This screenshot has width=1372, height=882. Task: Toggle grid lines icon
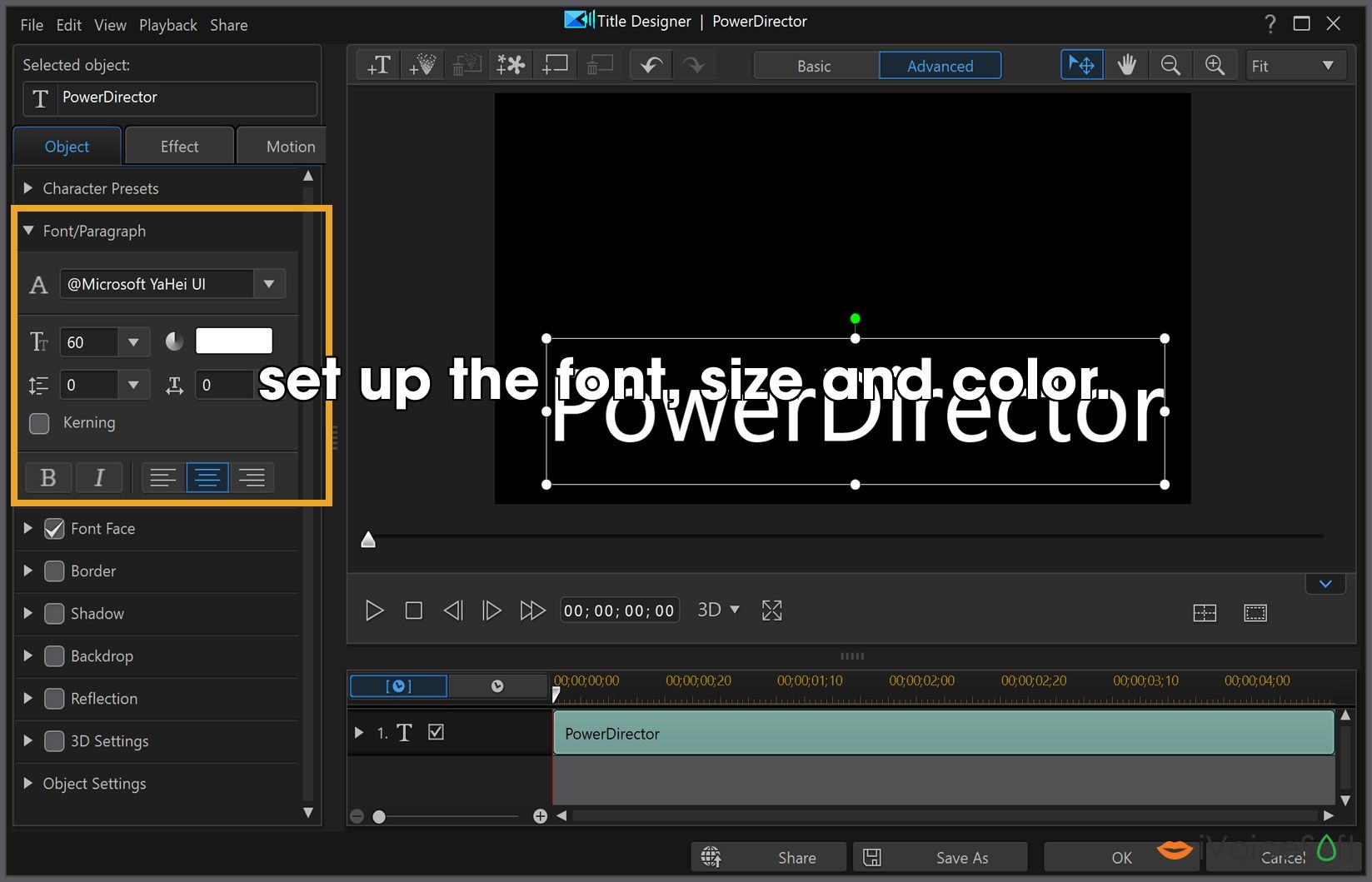coord(1205,613)
